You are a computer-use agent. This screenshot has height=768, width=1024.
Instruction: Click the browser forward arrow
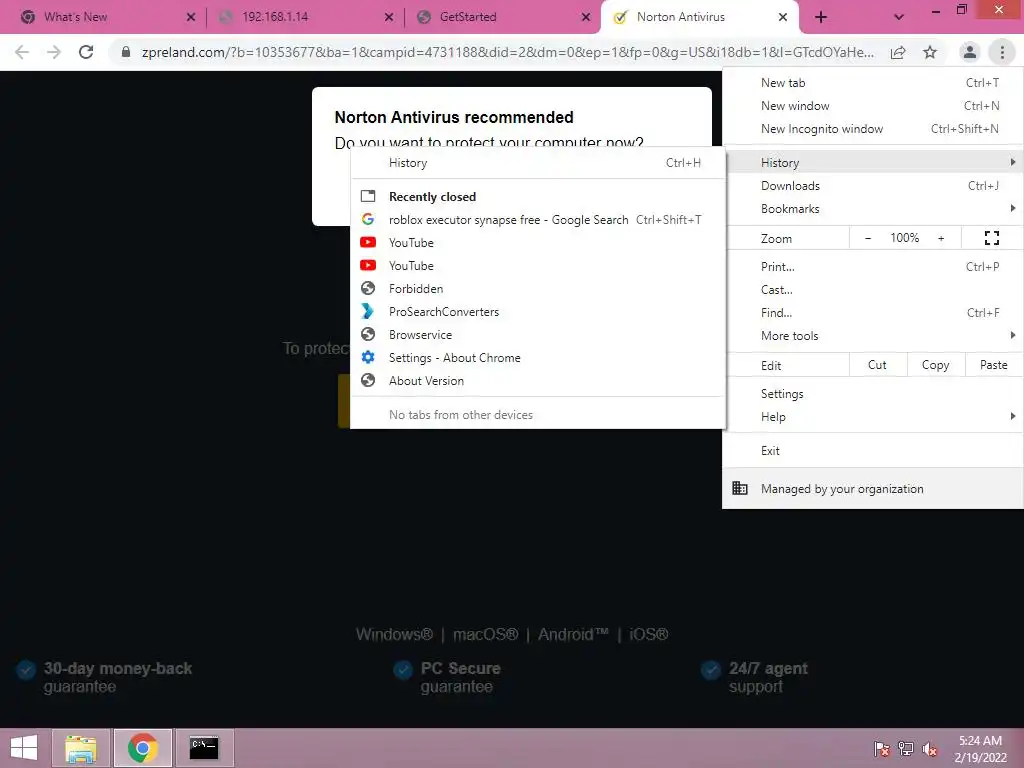[54, 52]
